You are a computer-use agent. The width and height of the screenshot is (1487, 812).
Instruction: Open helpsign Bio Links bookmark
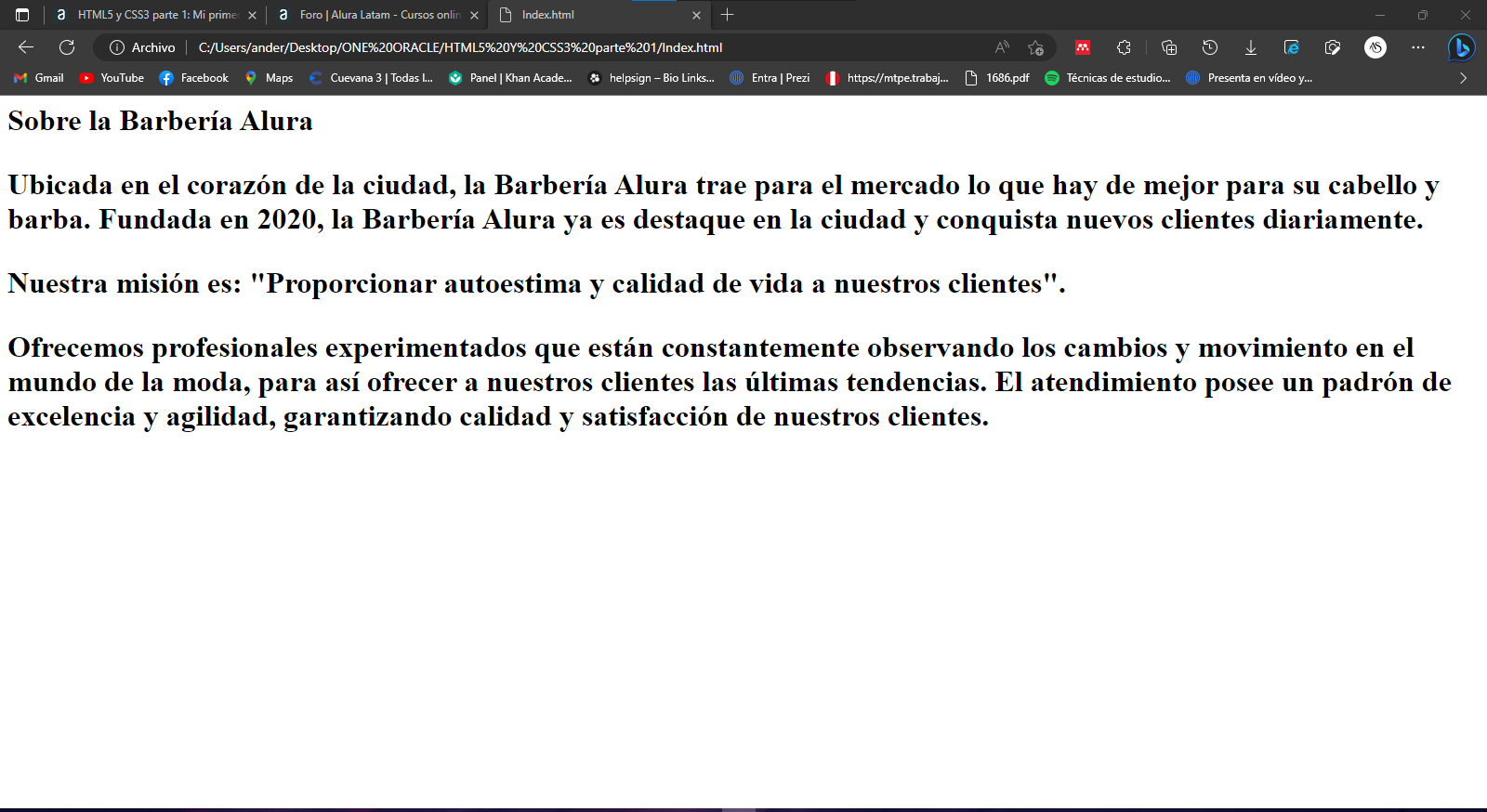[x=651, y=78]
